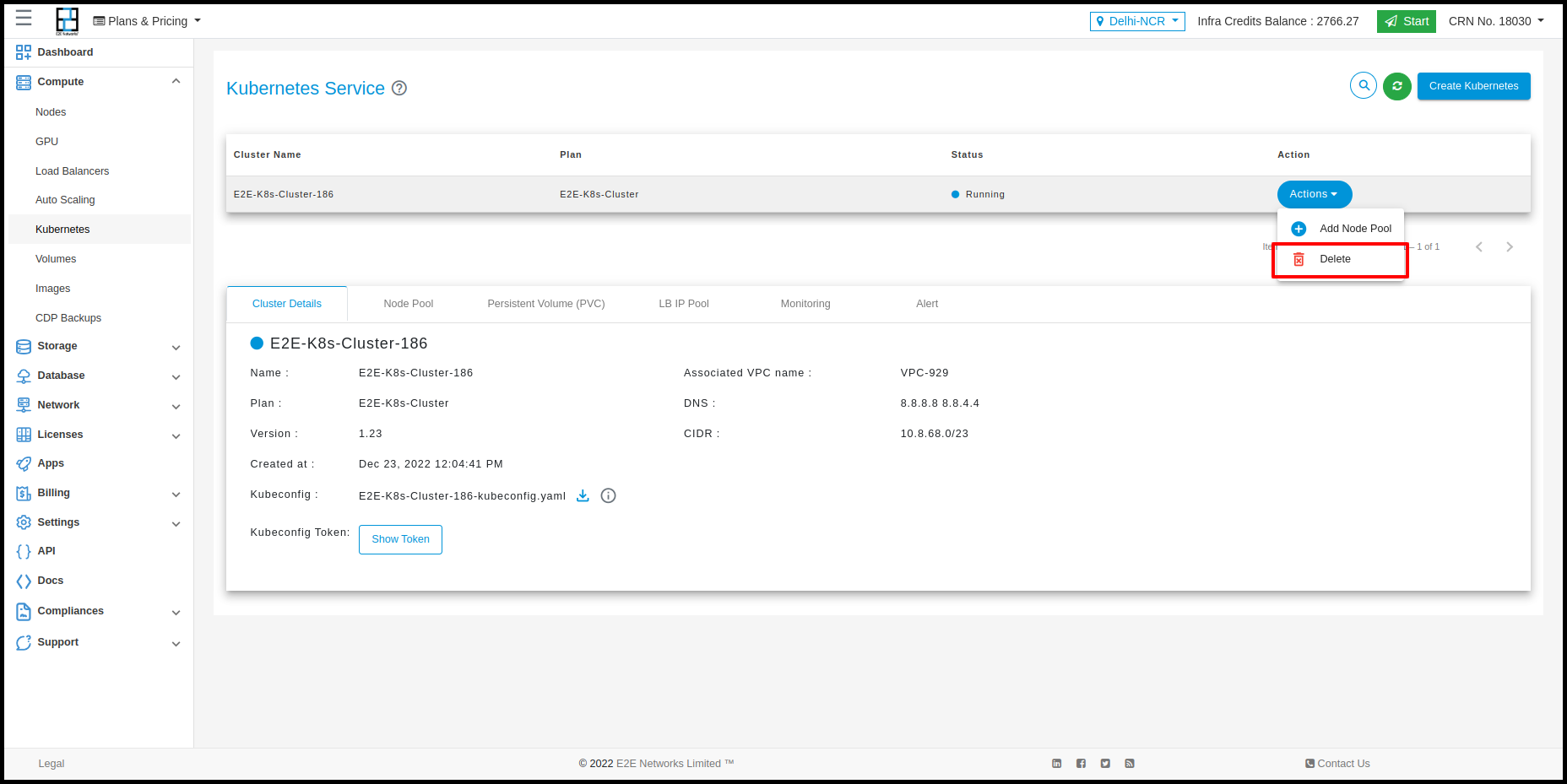Click the Licenses icon in sidebar
Image resolution: width=1567 pixels, height=784 pixels.
24,435
